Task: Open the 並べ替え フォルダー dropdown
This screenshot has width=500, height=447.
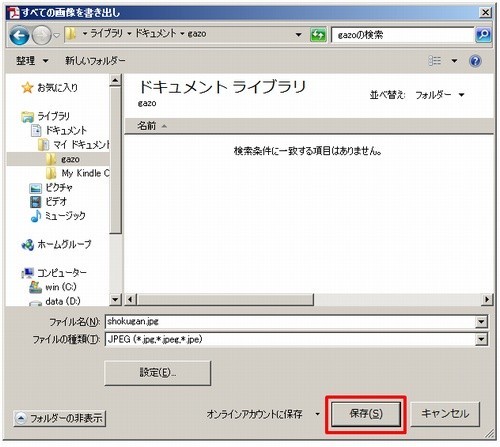Action: [440, 95]
